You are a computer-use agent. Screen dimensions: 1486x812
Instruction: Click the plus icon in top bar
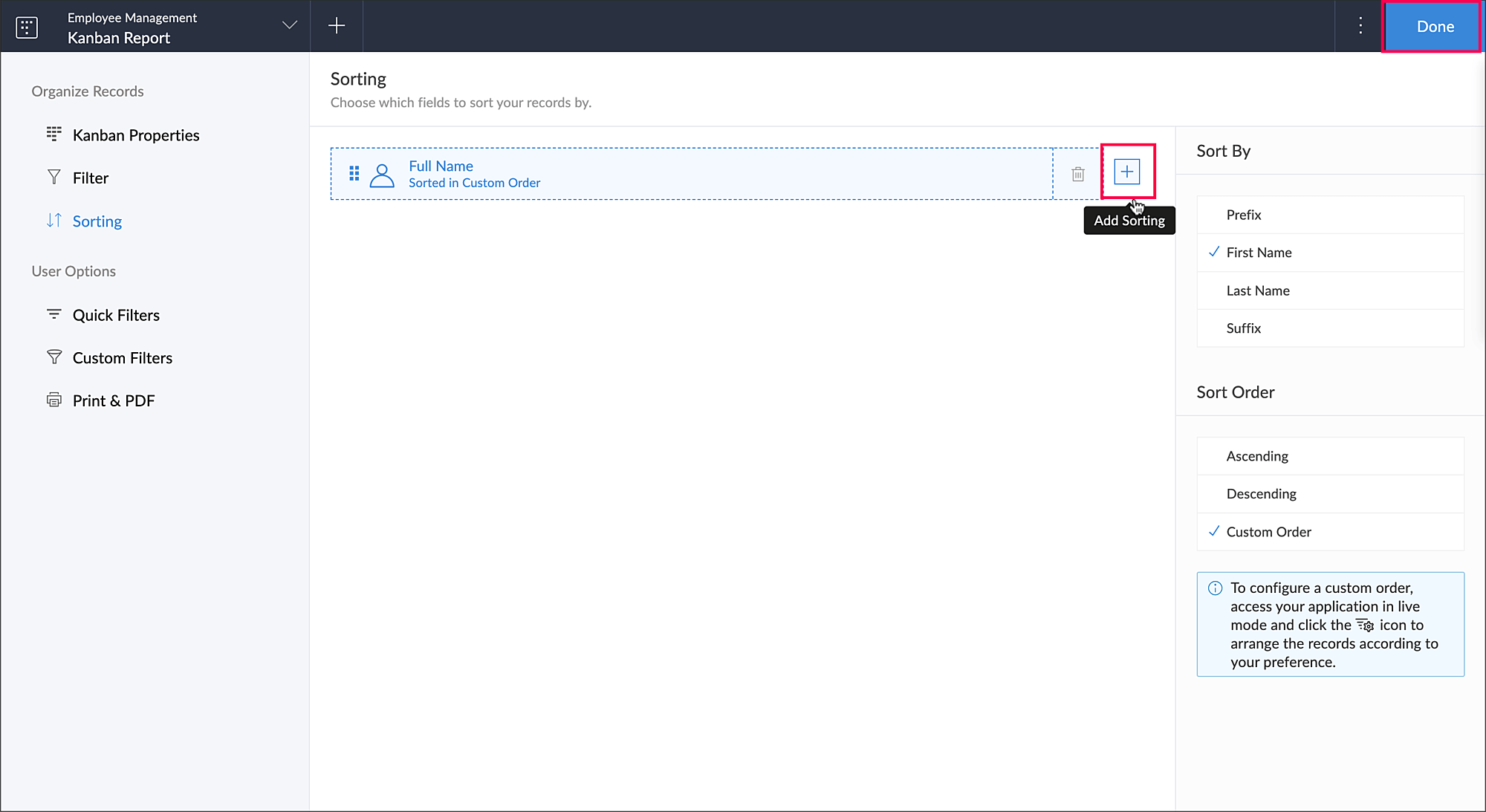pyautogui.click(x=337, y=26)
